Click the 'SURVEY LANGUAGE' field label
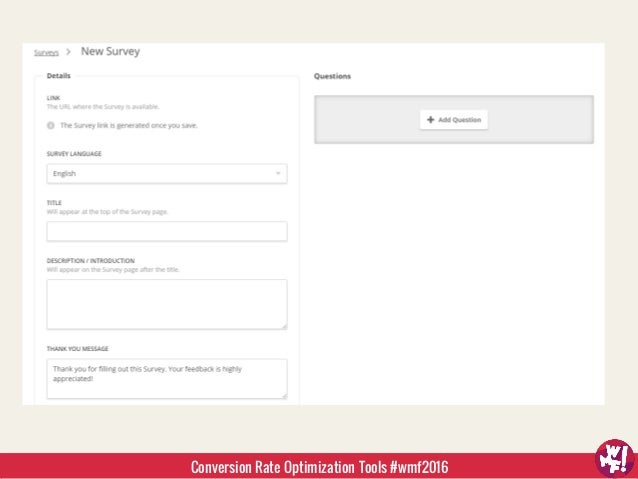Image resolution: width=638 pixels, height=479 pixels. pos(74,154)
